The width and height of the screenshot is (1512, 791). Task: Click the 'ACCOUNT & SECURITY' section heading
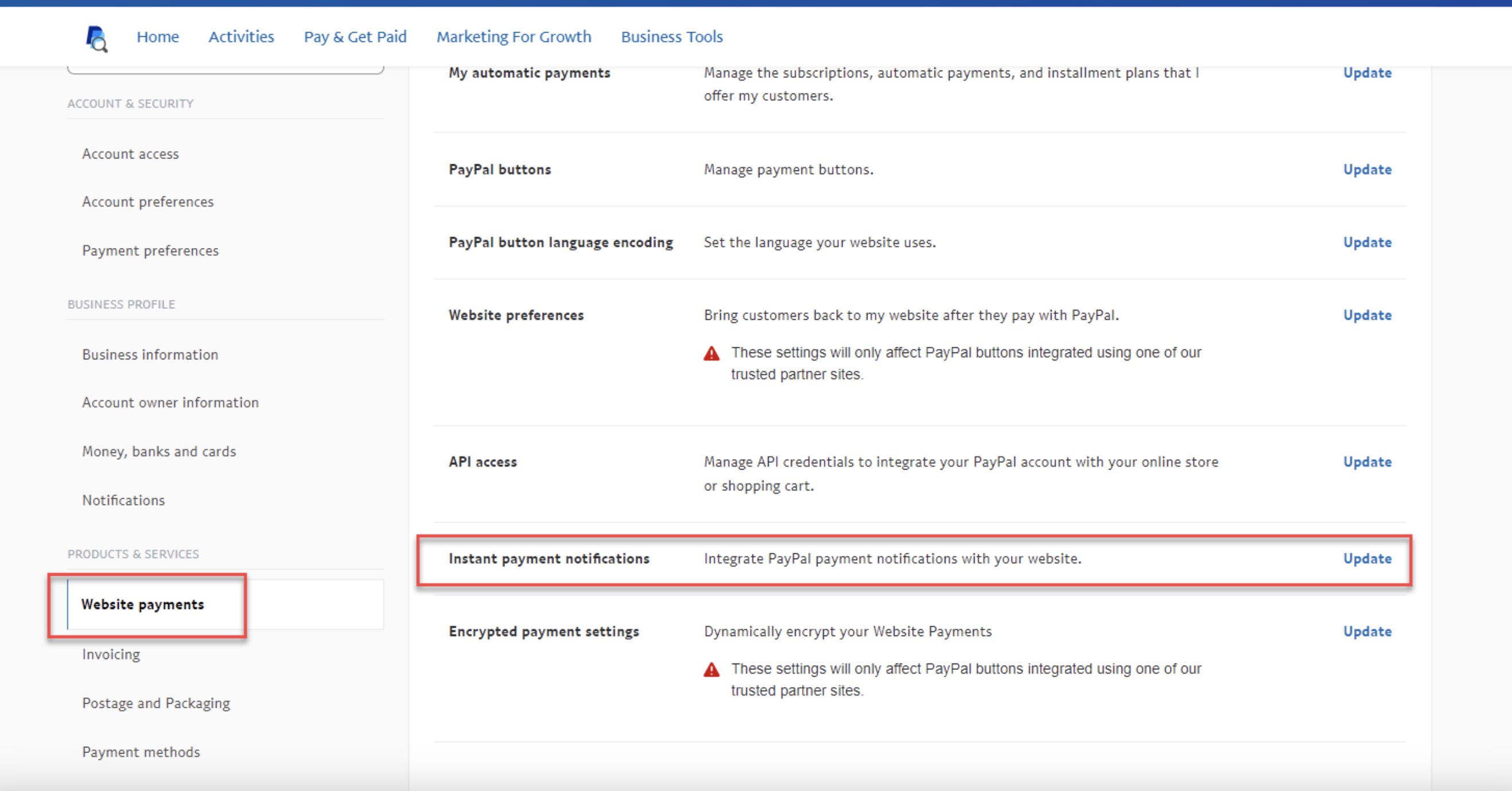[x=130, y=104]
